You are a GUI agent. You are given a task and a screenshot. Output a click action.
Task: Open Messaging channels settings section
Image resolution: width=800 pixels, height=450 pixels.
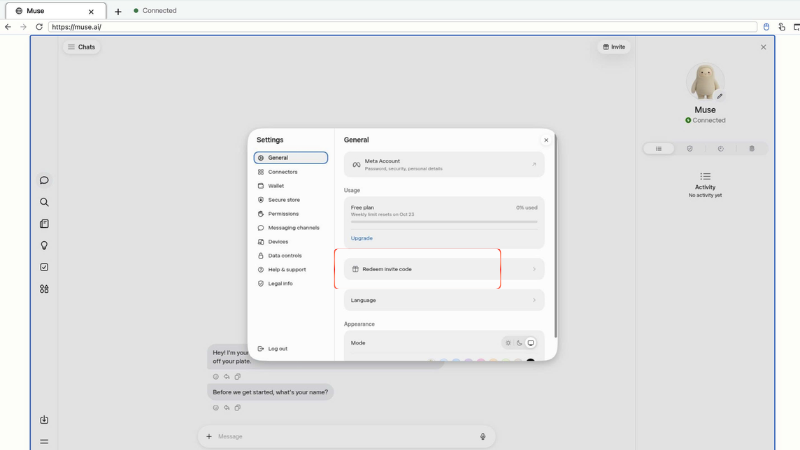(x=291, y=228)
